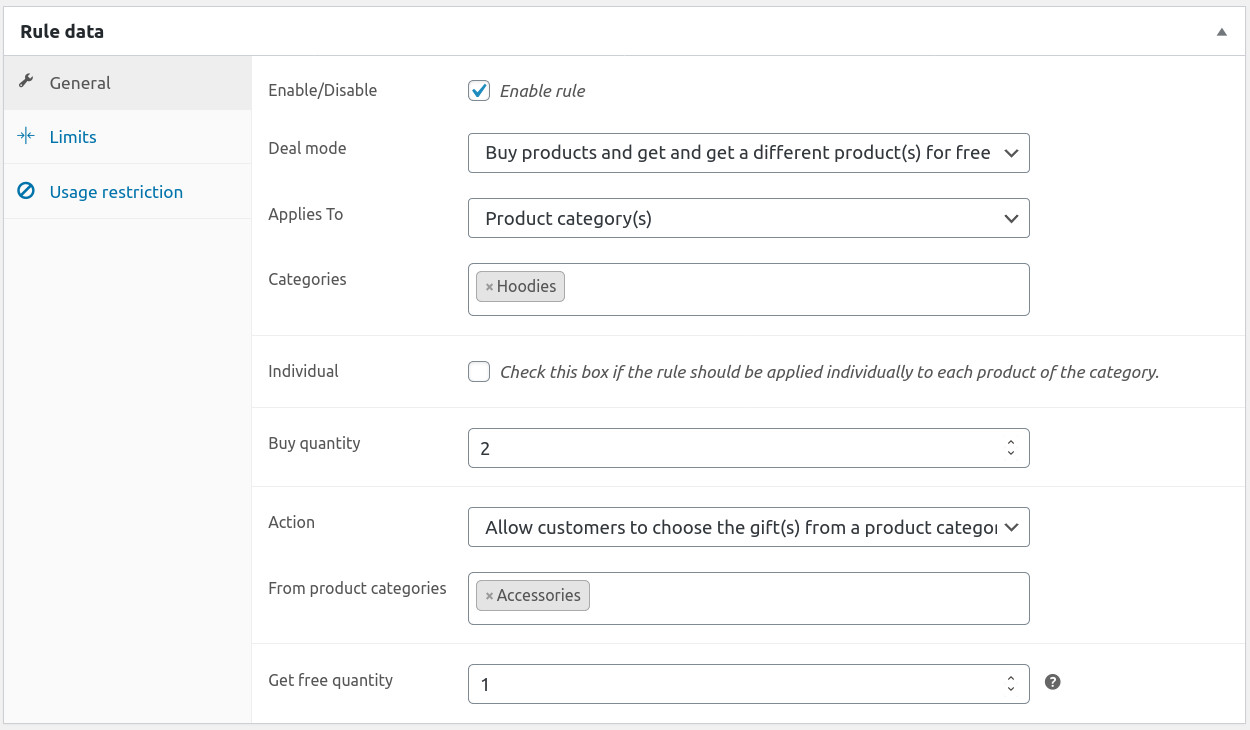Remove the Hoodies category tag

click(489, 287)
